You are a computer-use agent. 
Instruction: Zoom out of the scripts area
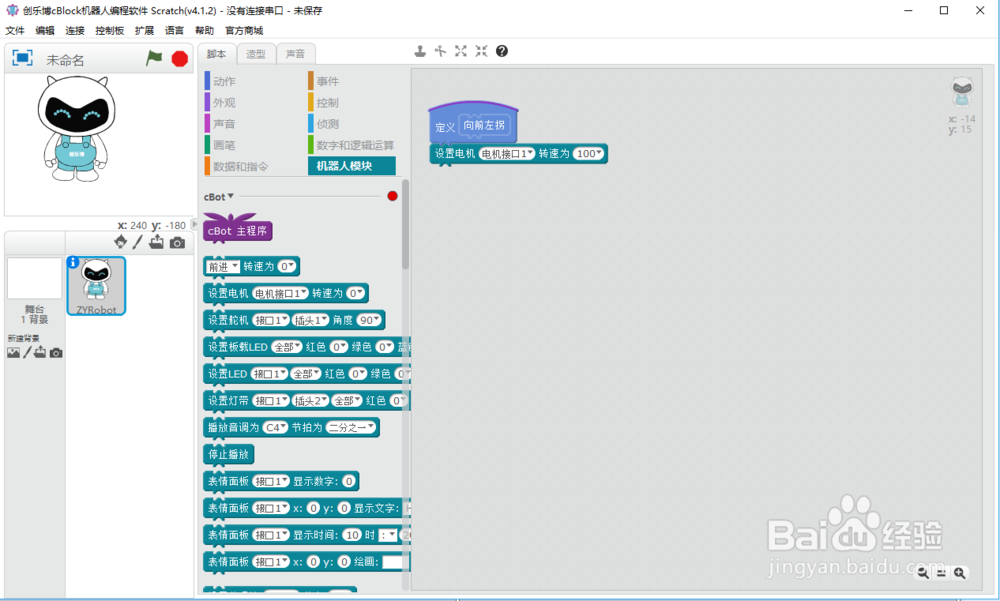(924, 573)
